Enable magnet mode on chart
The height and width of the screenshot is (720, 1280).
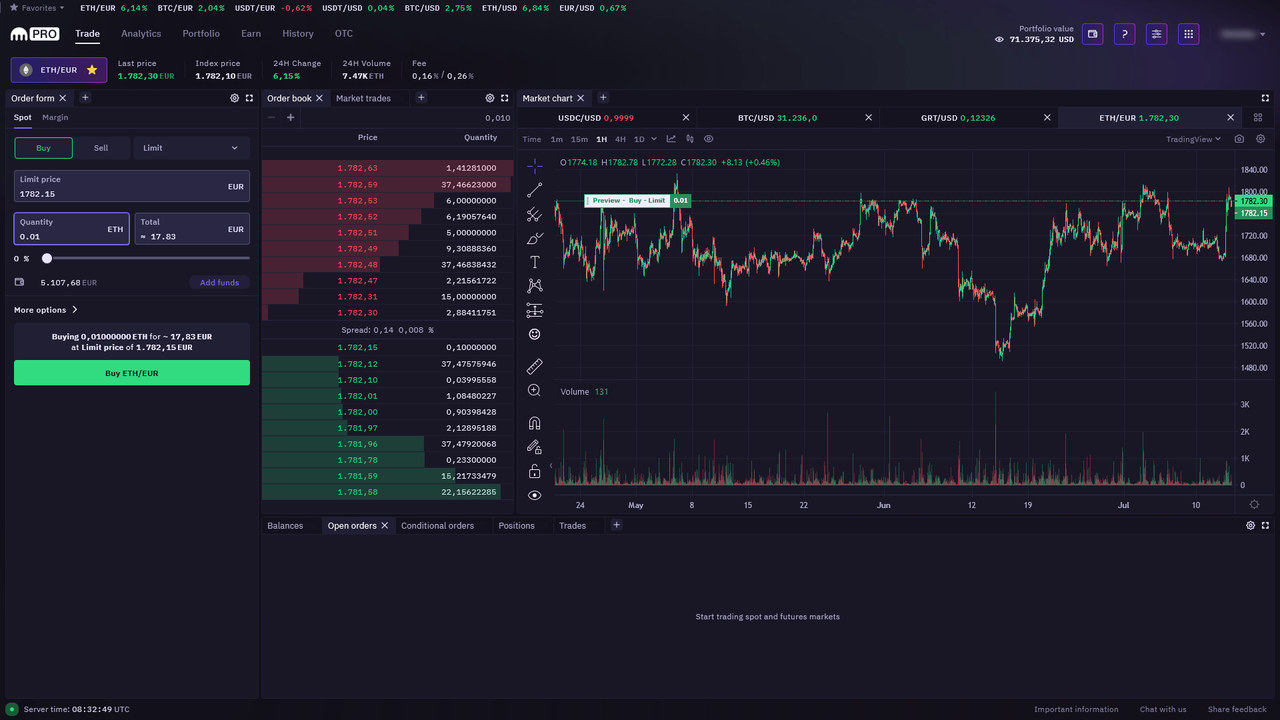[x=534, y=423]
